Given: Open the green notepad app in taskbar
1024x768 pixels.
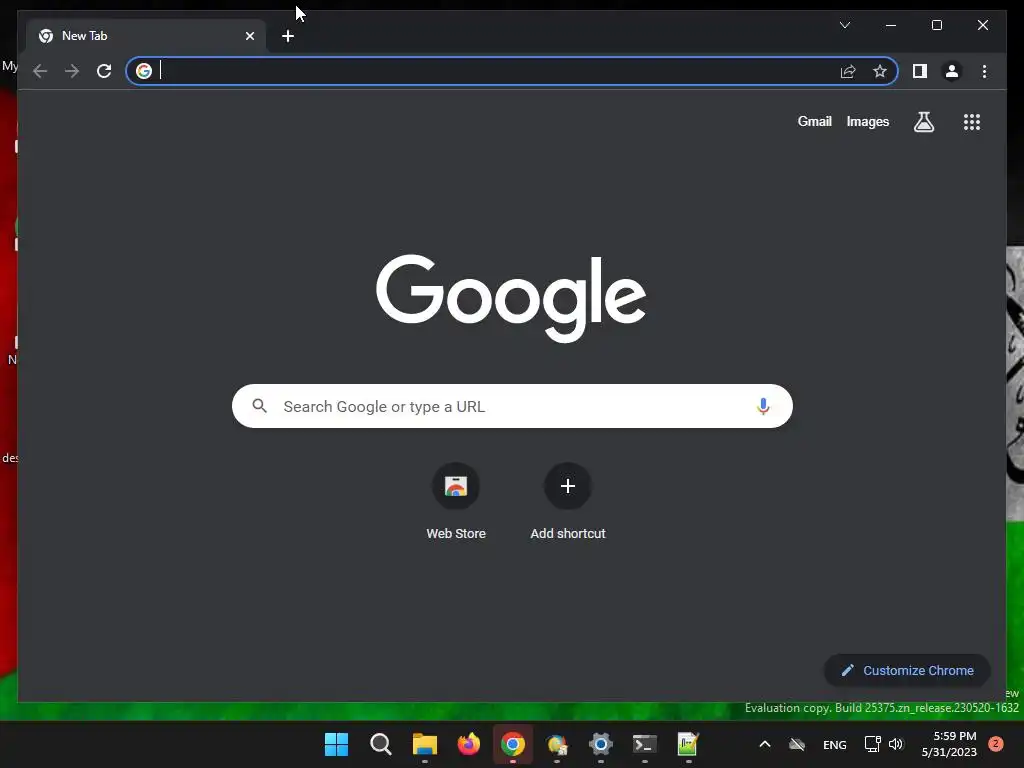Looking at the screenshot, I should tap(688, 744).
